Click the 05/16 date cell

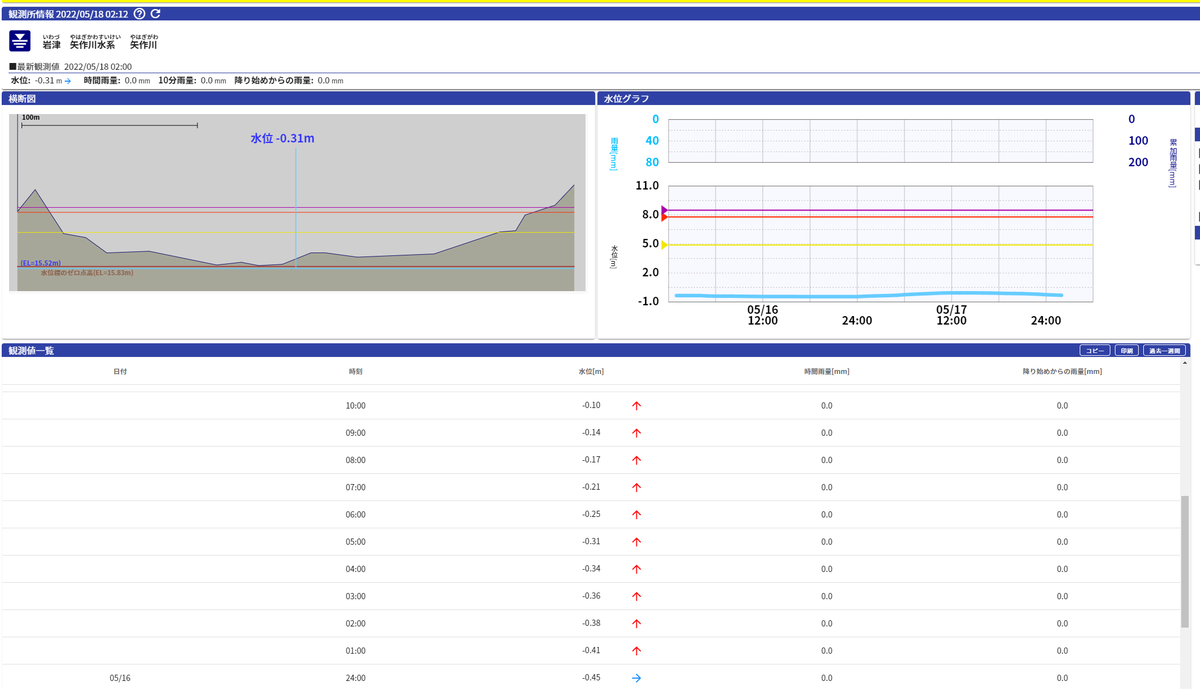click(120, 678)
